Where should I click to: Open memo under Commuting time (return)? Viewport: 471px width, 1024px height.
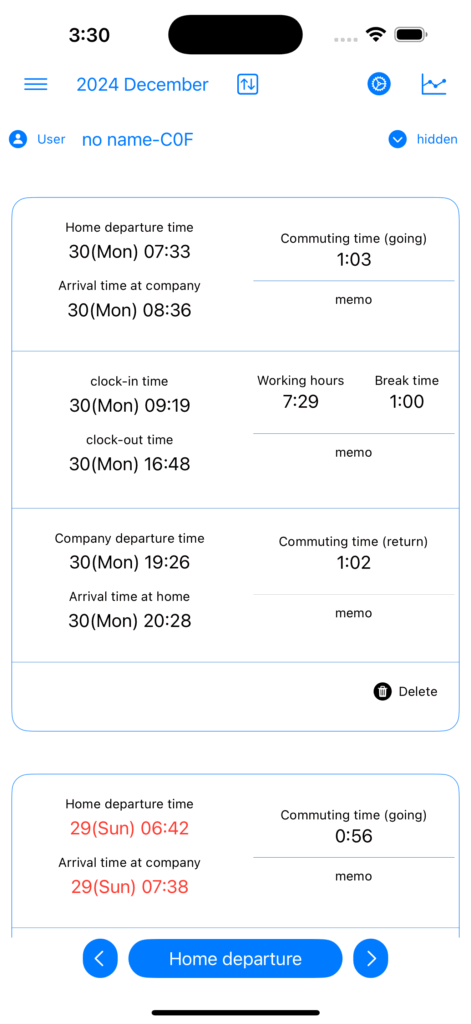point(353,613)
